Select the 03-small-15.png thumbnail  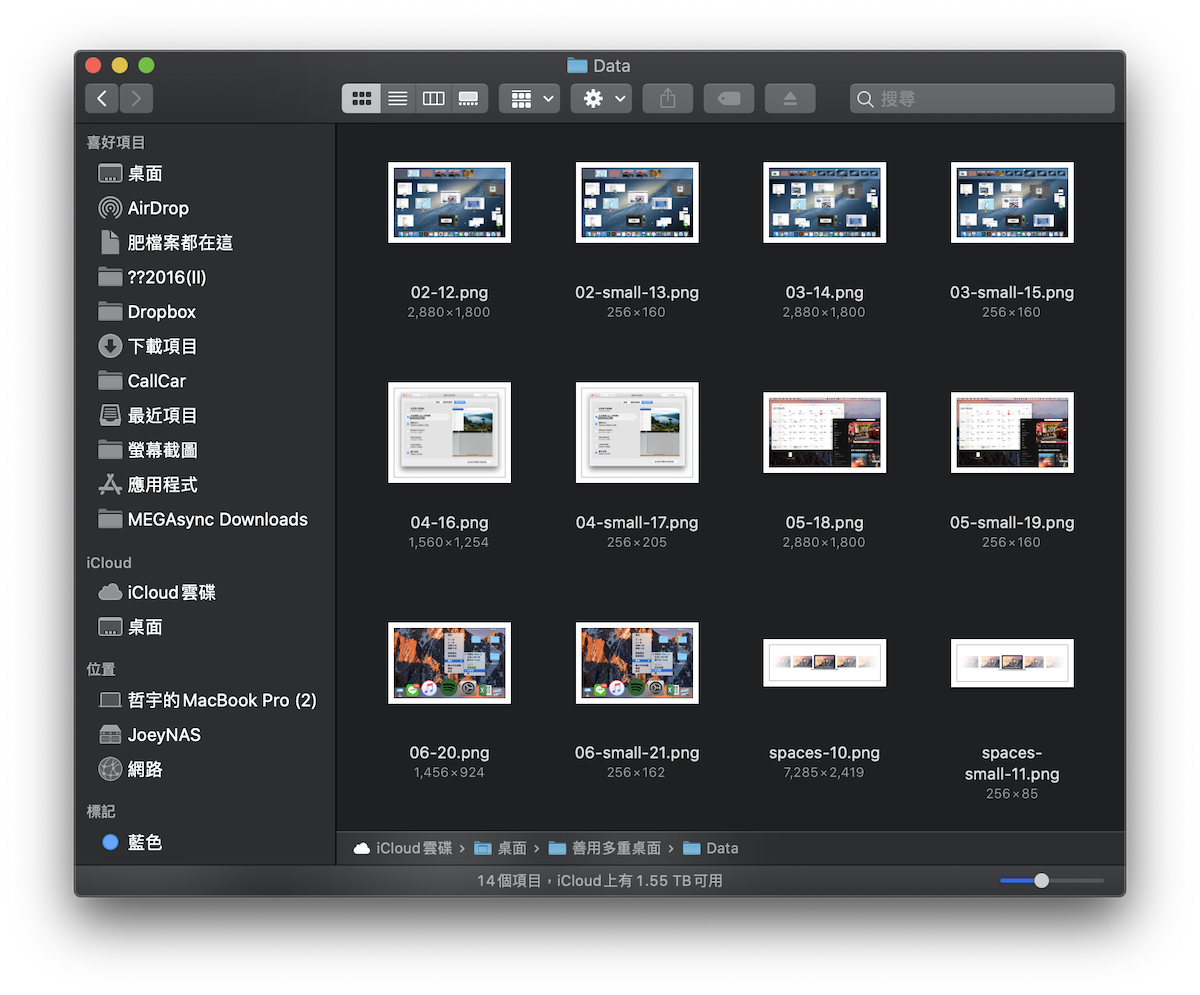pos(1012,202)
